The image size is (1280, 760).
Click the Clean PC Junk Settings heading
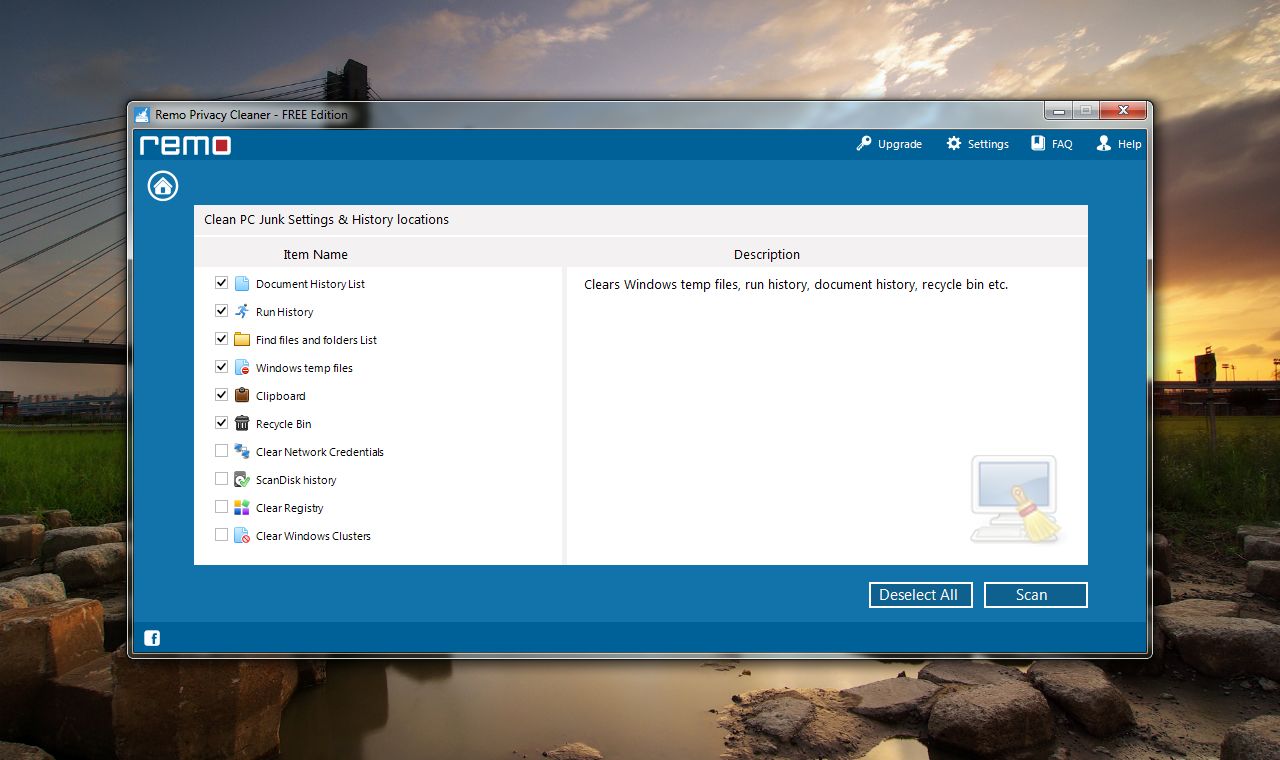point(326,220)
